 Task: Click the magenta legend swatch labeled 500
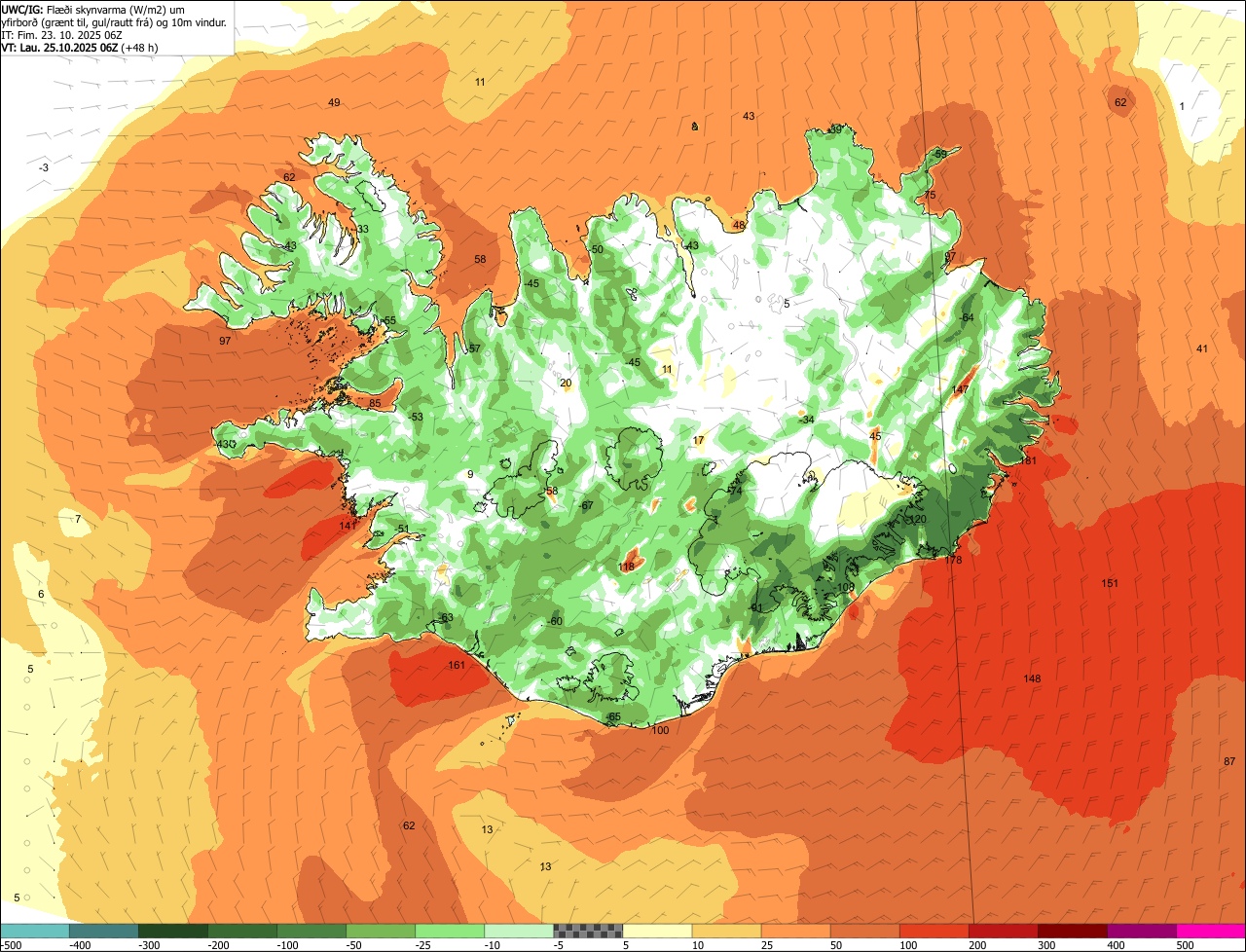point(1211,932)
